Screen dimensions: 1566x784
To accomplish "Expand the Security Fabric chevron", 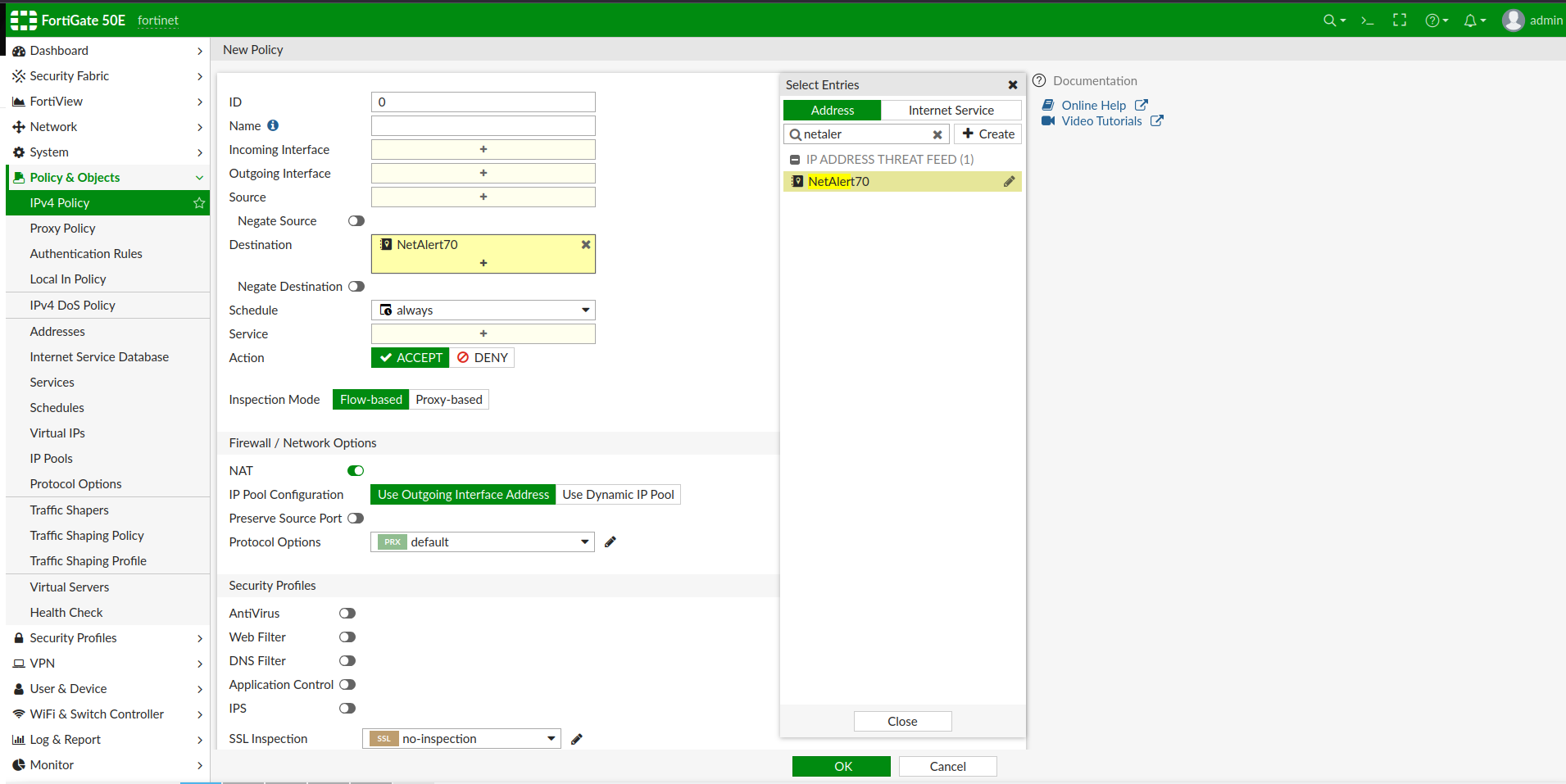I will coord(200,77).
